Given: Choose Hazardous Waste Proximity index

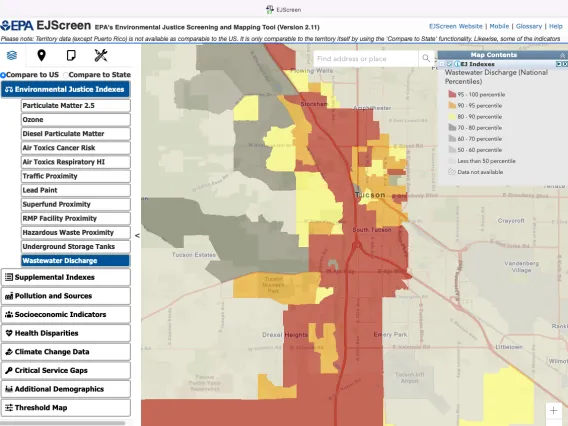Looking at the screenshot, I should [x=76, y=233].
